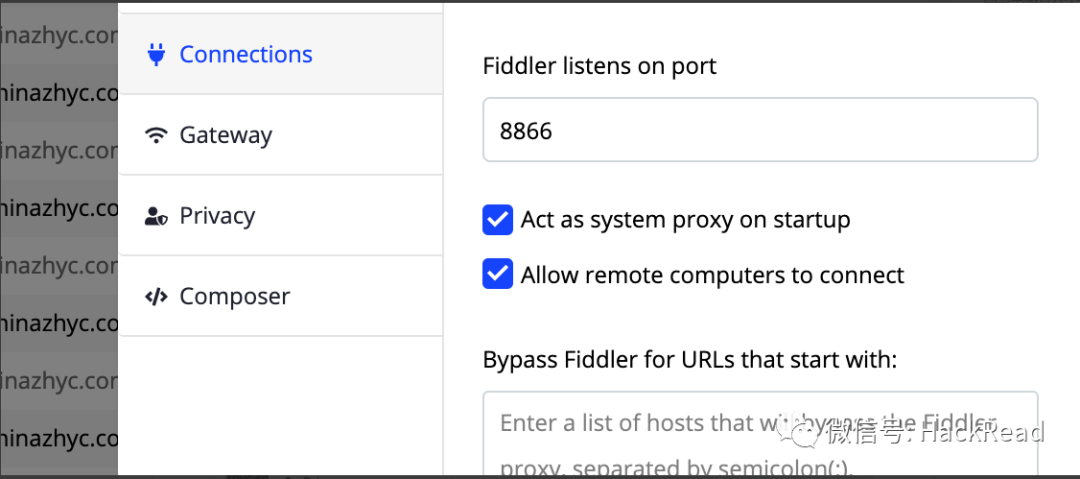The image size is (1080, 479).
Task: Switch to the Gateway settings tab
Action: click(x=226, y=135)
